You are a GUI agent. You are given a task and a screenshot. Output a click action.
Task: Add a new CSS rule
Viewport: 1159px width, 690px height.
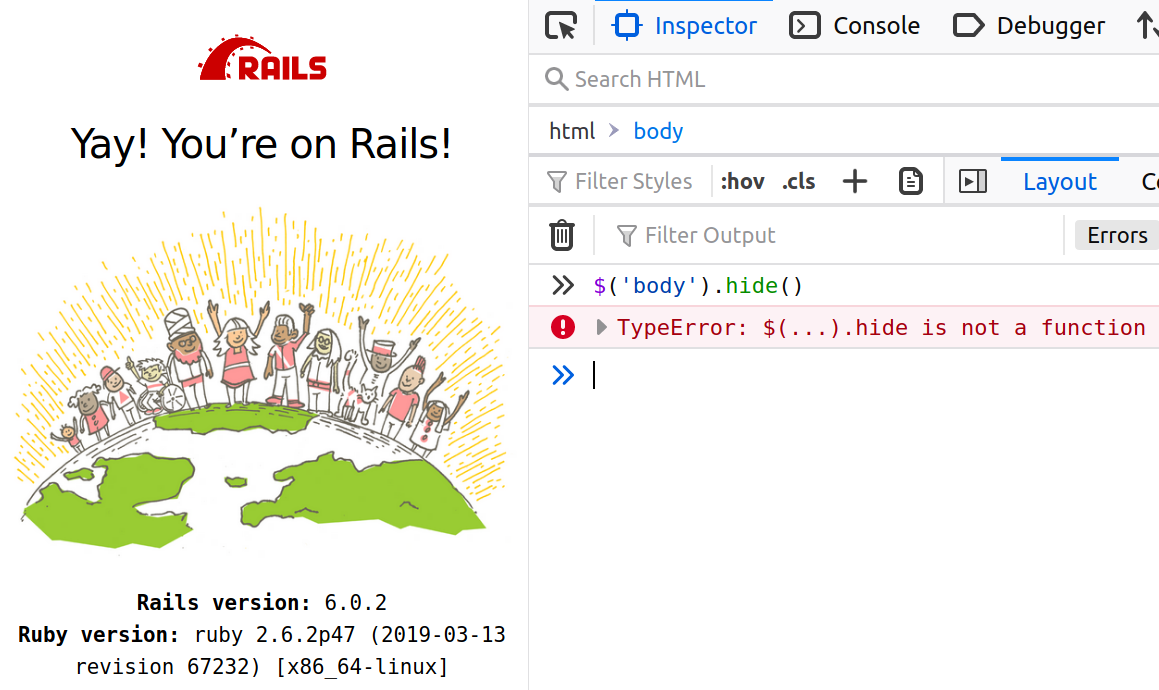(854, 181)
